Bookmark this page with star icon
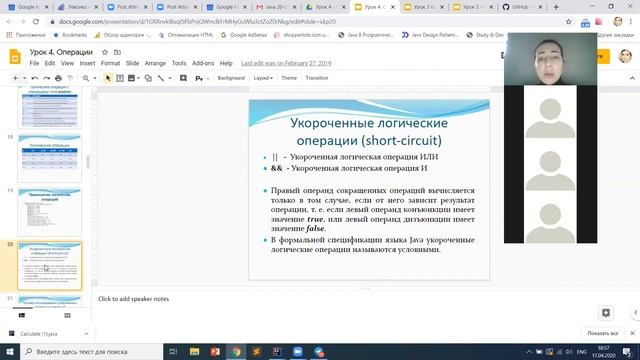This screenshot has width=640, height=360. [x=569, y=22]
